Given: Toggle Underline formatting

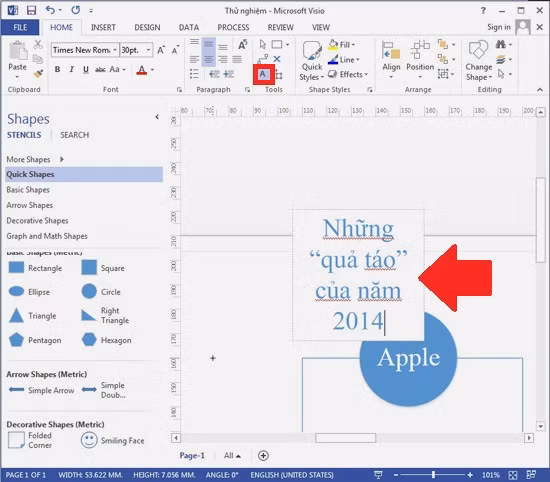Looking at the screenshot, I should coord(86,69).
